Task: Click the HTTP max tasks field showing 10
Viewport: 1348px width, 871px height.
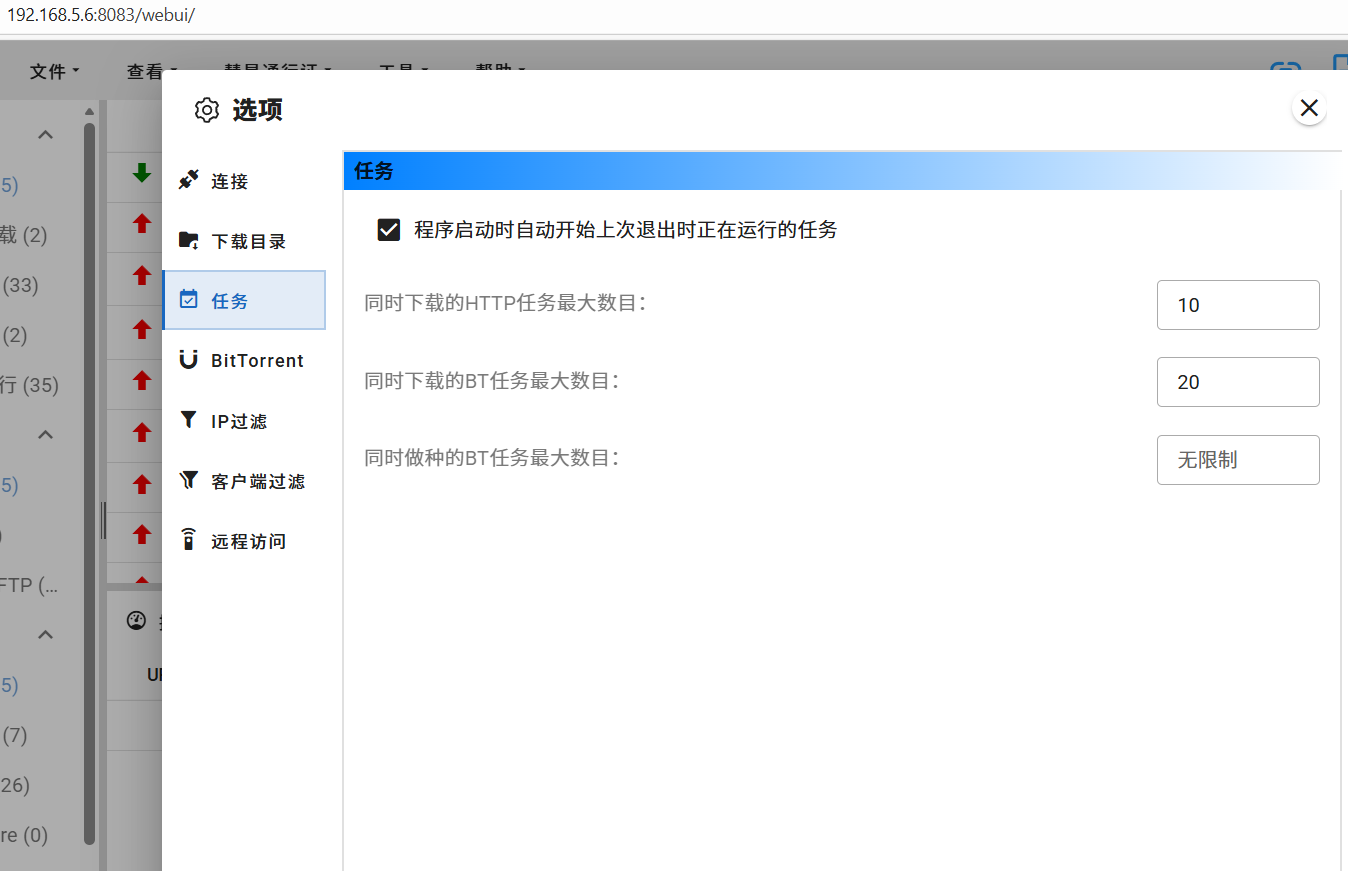Action: point(1237,305)
